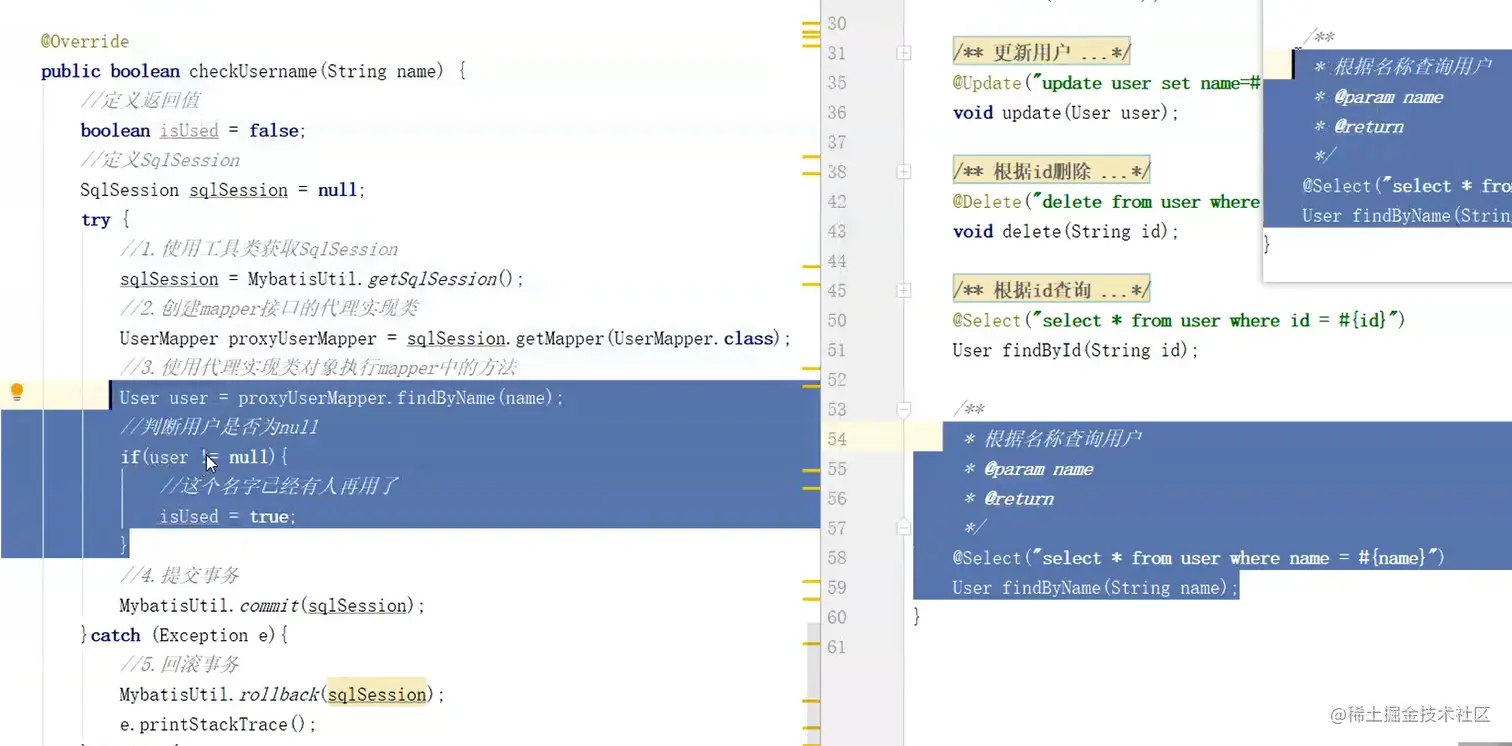Image resolution: width=1512 pixels, height=746 pixels.
Task: Click the comment "//3.使用代理实现类对象执行mapper中的方法"
Action: tap(318, 368)
